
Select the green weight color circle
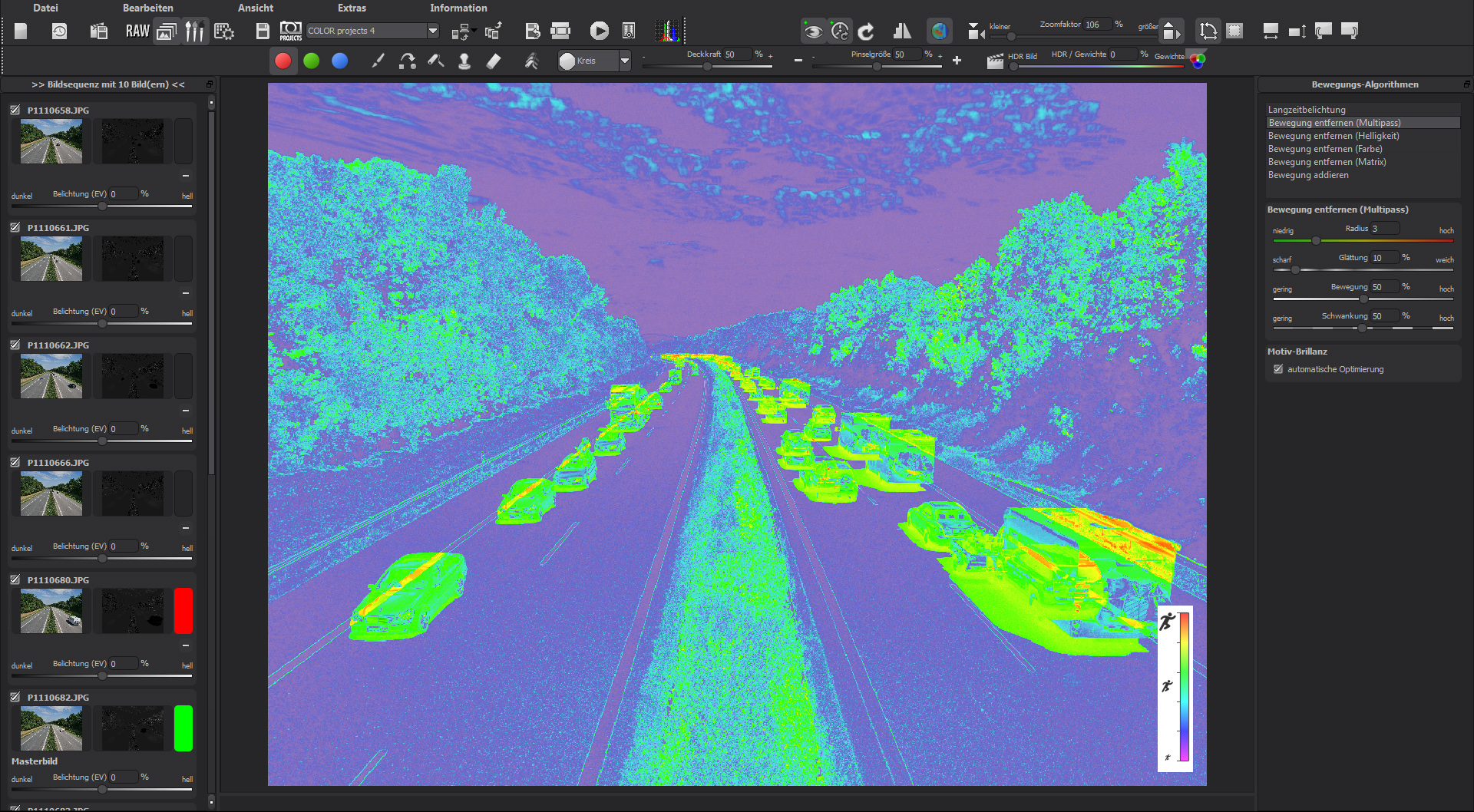coord(311,61)
